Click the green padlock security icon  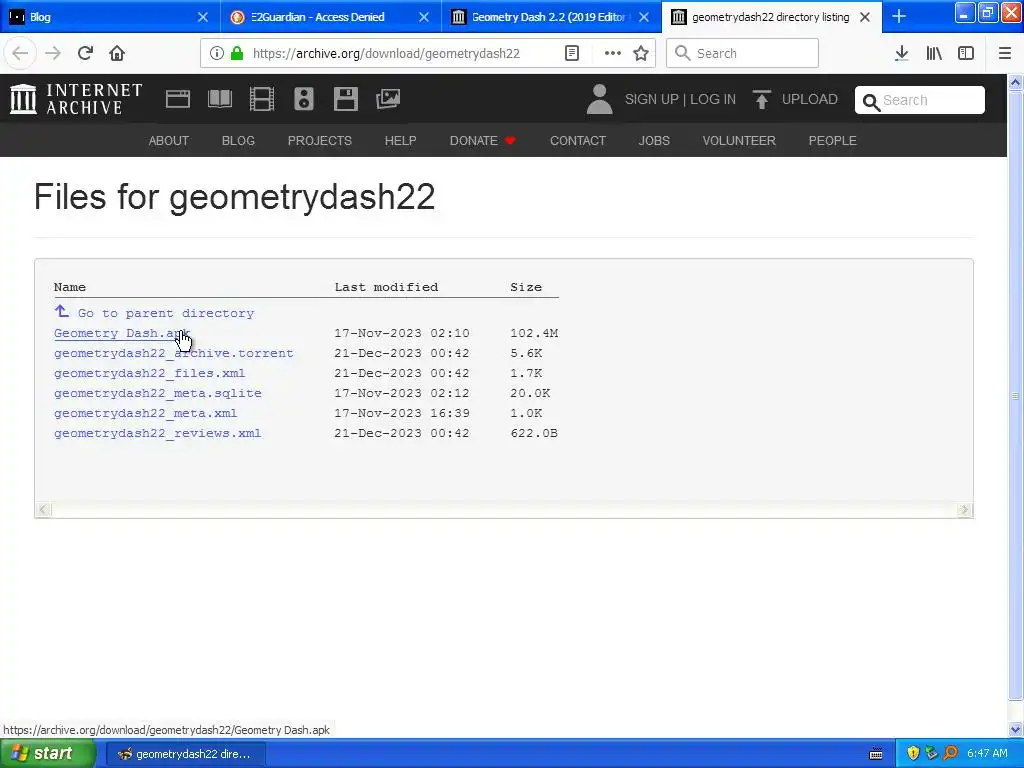coord(237,54)
